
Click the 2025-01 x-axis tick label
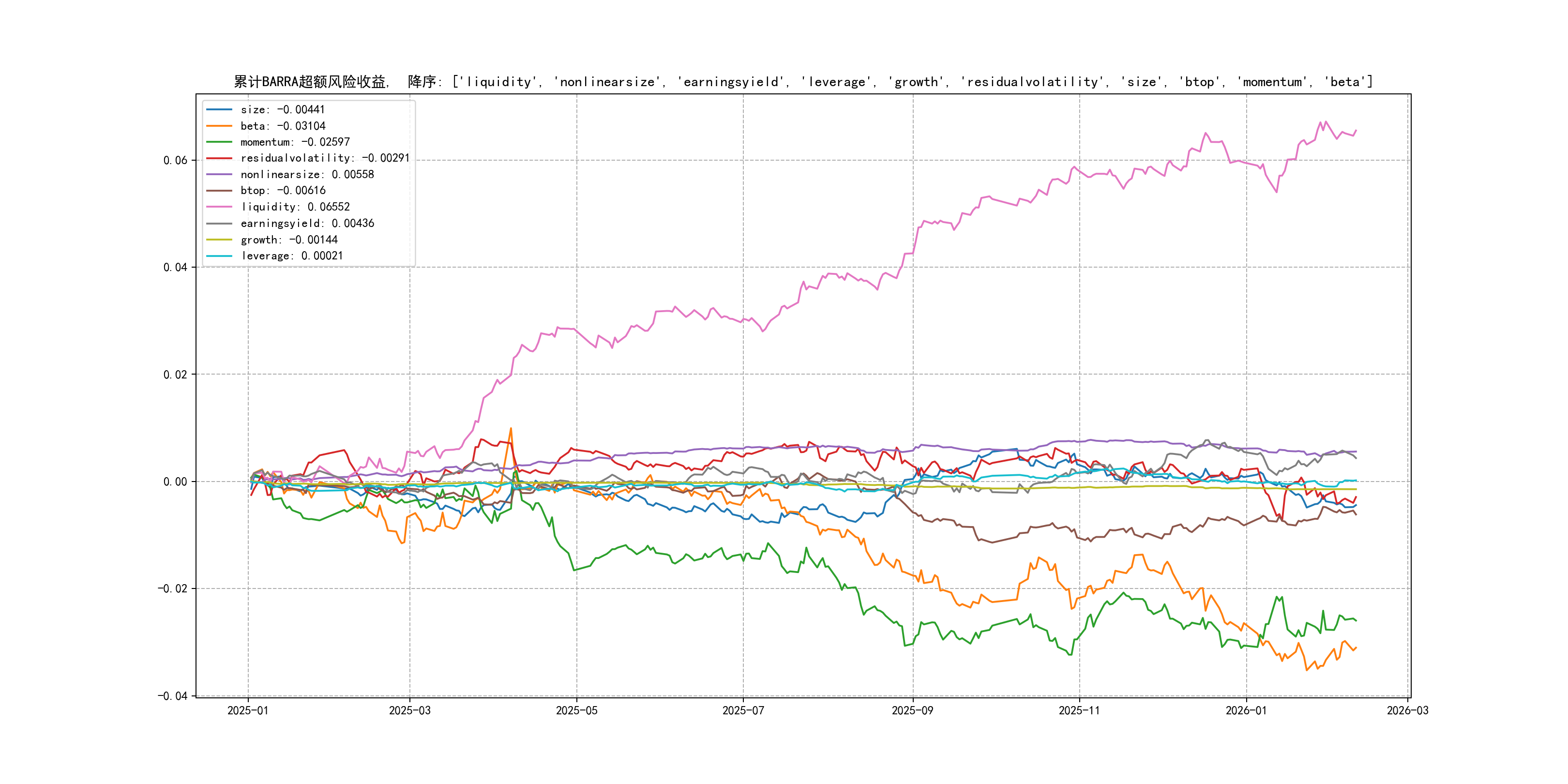(x=248, y=710)
